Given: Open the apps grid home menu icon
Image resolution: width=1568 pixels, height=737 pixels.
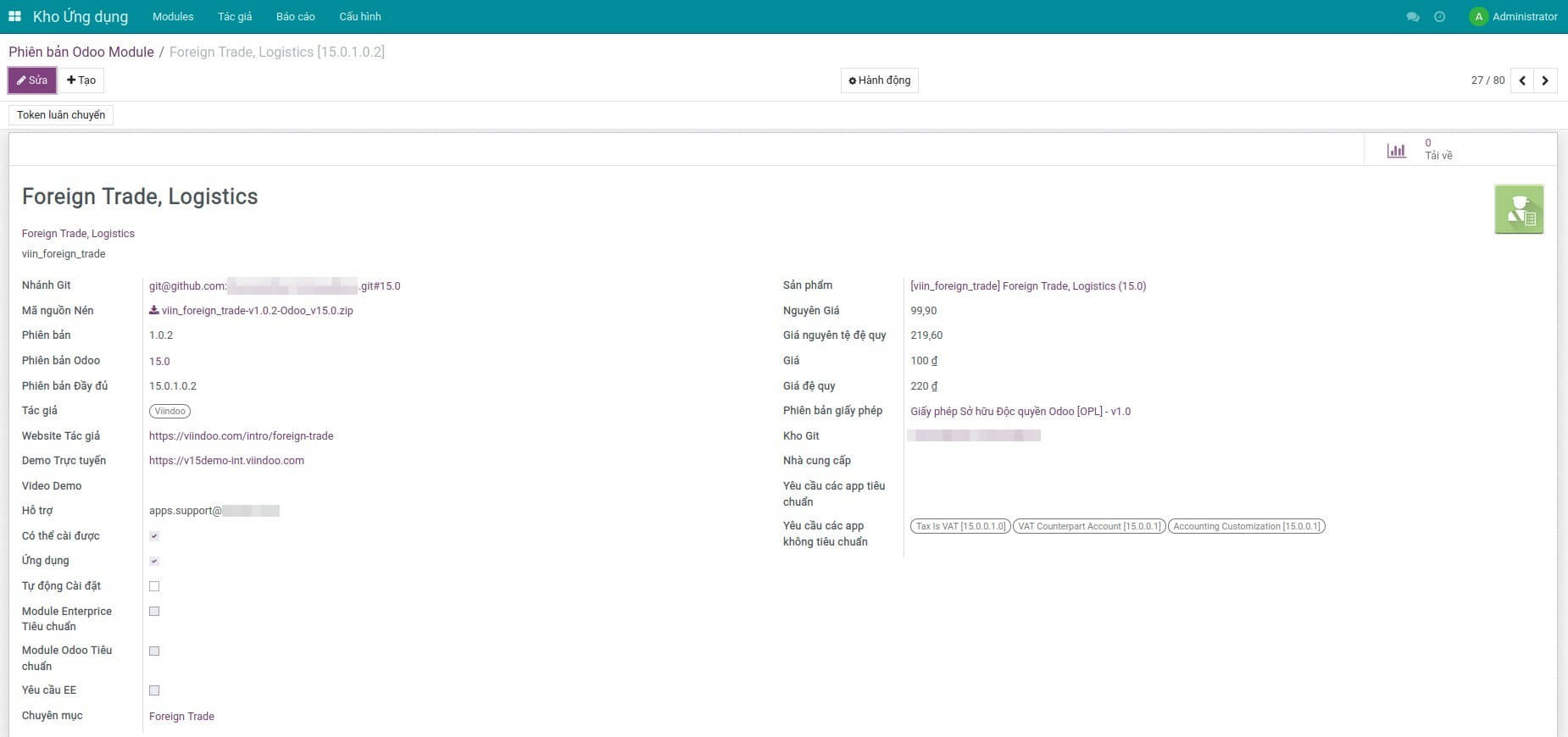Looking at the screenshot, I should click(14, 16).
